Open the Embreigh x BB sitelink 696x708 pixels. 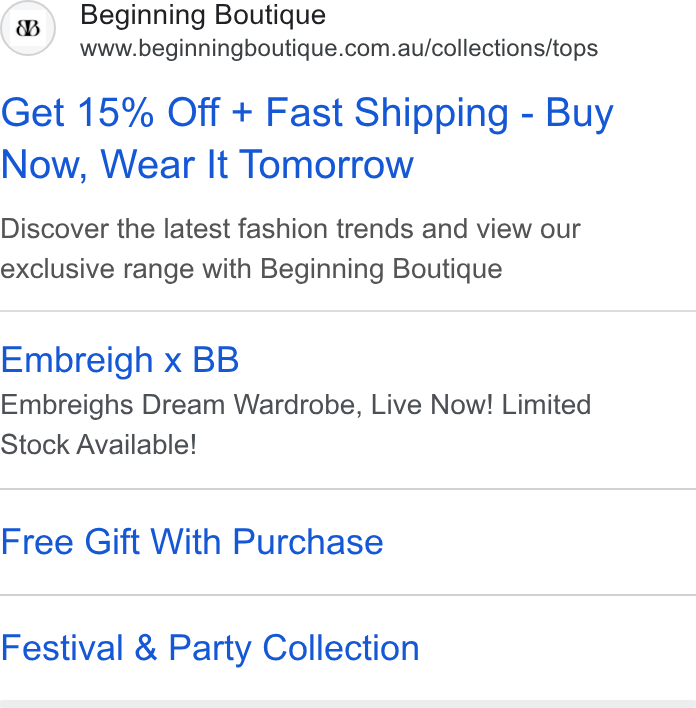tap(120, 360)
